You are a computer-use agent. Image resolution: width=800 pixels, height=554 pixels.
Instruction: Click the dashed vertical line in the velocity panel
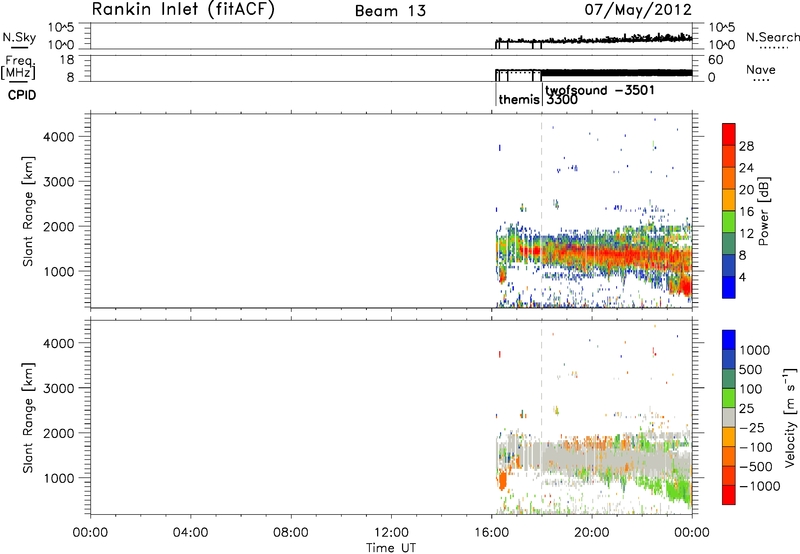(541, 417)
